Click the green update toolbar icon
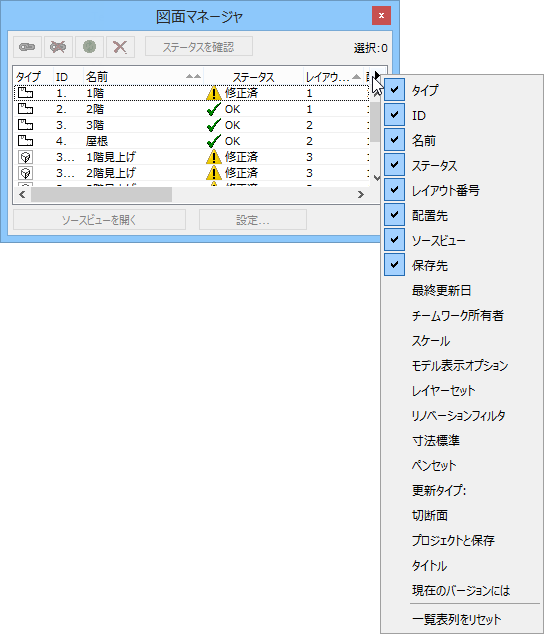544x634 pixels. pyautogui.click(x=89, y=47)
